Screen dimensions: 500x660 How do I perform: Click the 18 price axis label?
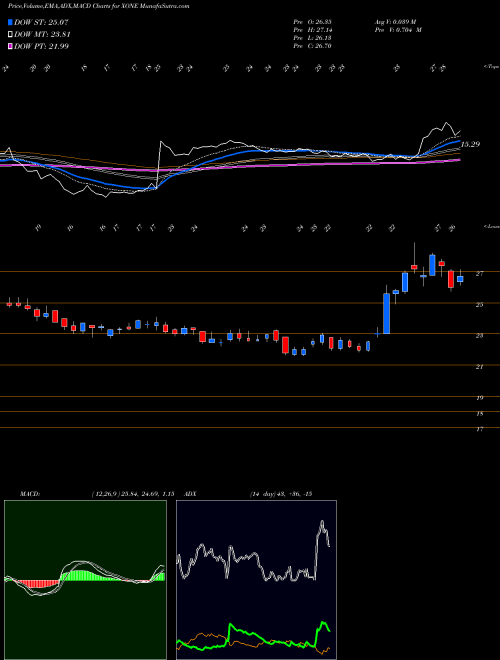coord(479,414)
